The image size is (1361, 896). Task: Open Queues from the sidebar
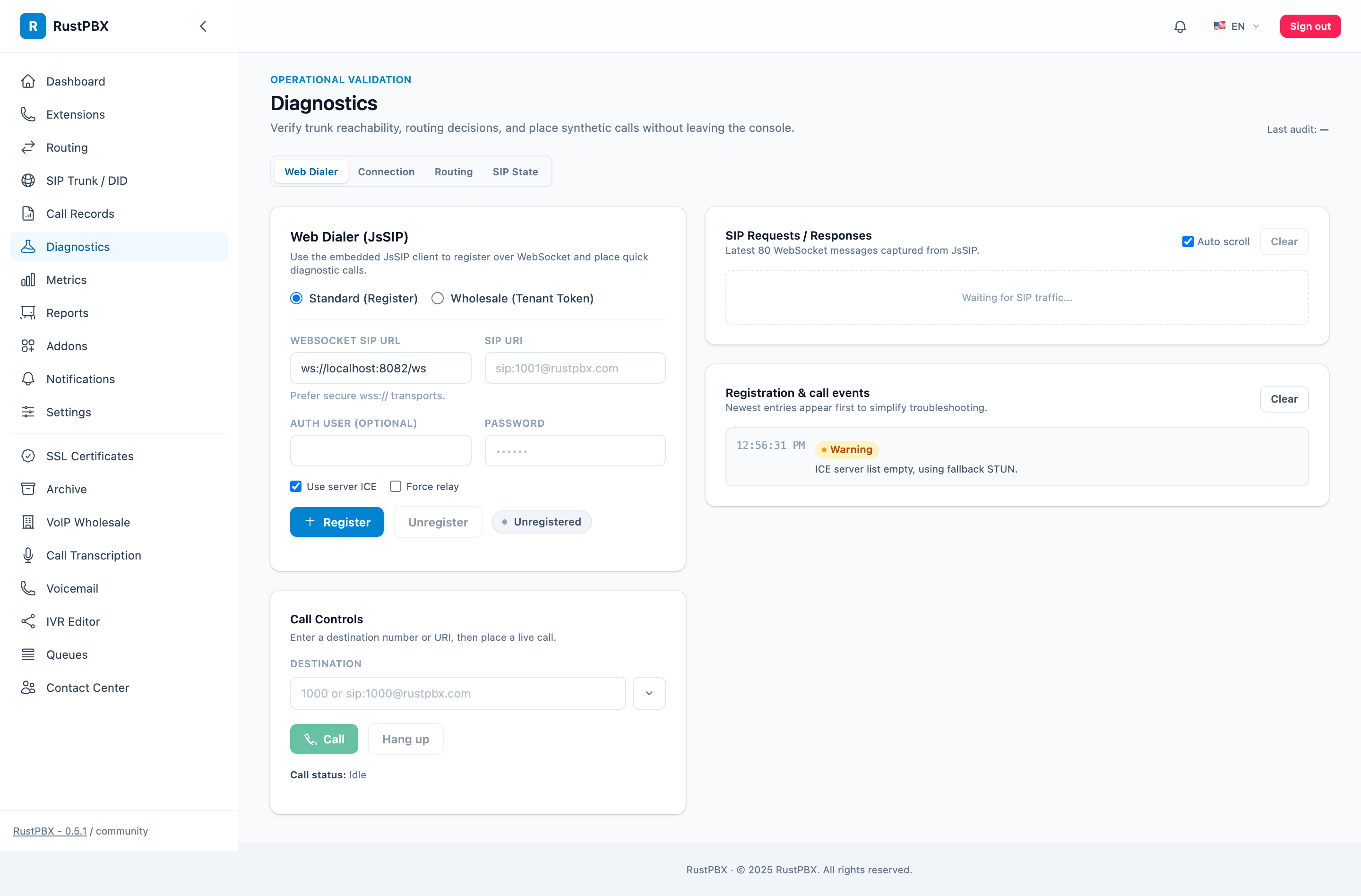point(119,655)
